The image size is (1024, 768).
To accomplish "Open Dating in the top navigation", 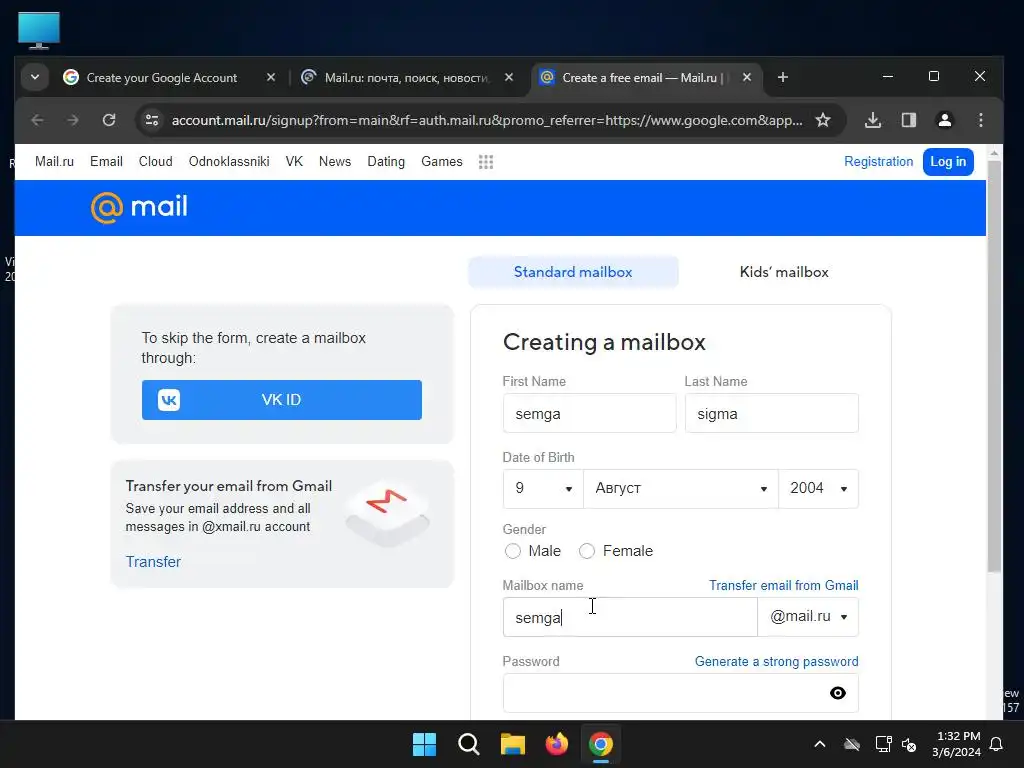I will pyautogui.click(x=386, y=161).
